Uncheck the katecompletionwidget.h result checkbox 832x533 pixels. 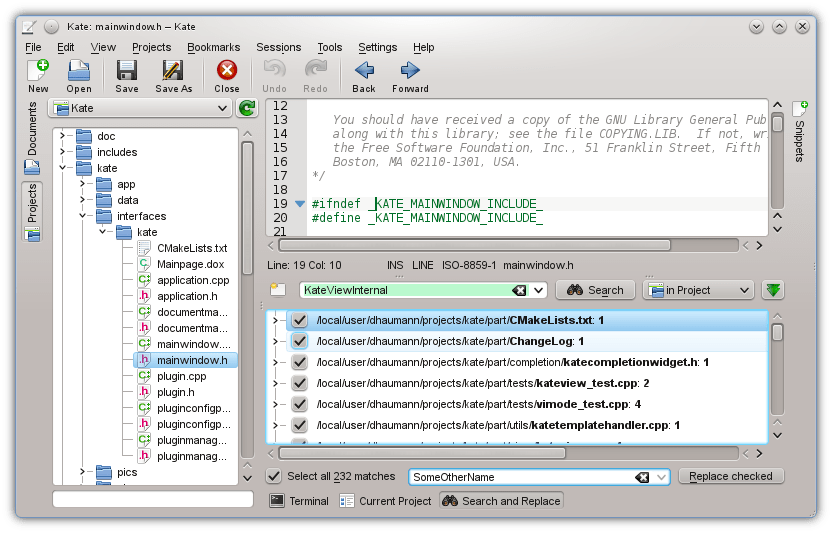tap(300, 362)
